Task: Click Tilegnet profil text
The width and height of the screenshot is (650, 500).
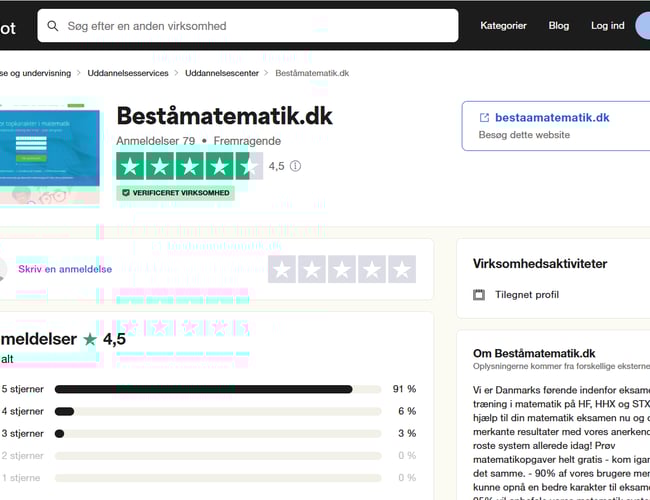Action: (527, 295)
